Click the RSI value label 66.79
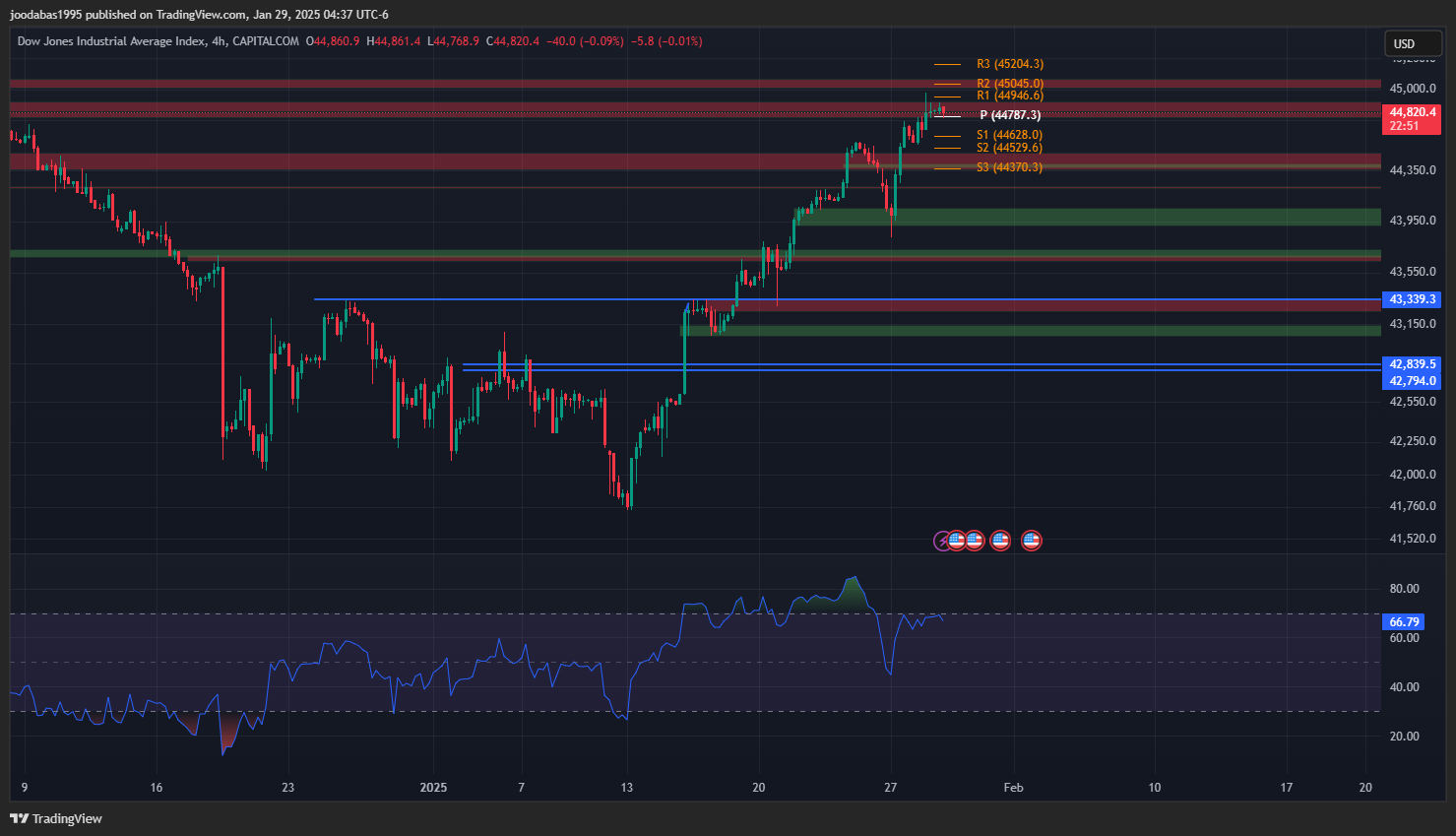 pyautogui.click(x=1404, y=622)
